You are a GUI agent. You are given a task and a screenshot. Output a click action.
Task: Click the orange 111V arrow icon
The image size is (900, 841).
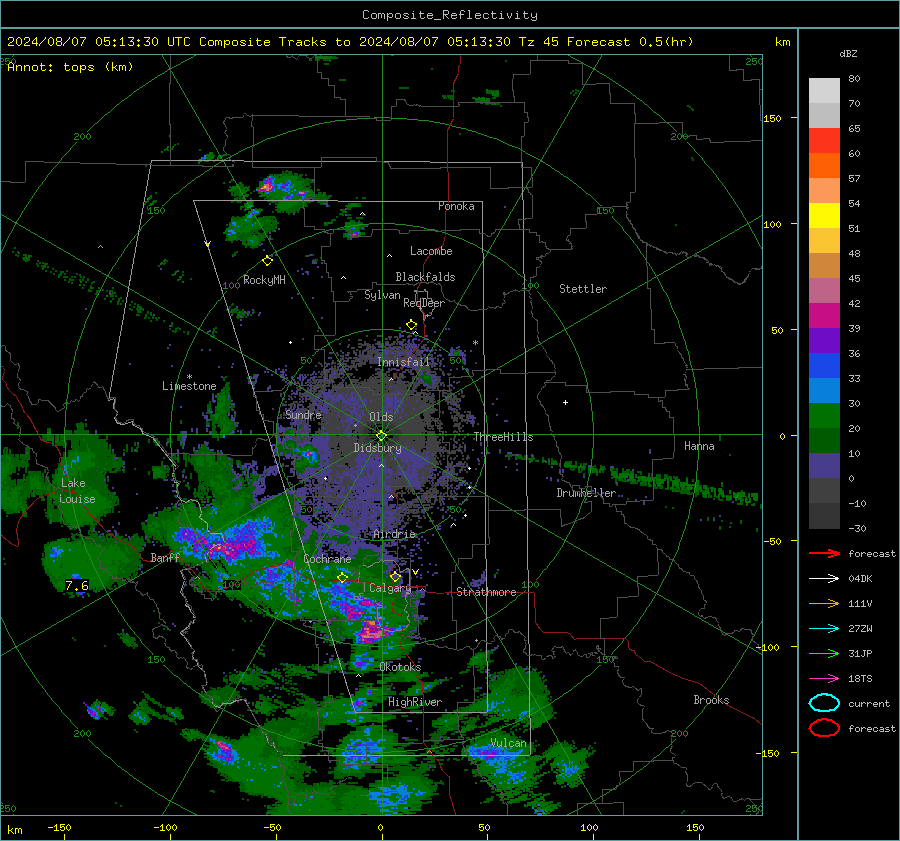(824, 603)
